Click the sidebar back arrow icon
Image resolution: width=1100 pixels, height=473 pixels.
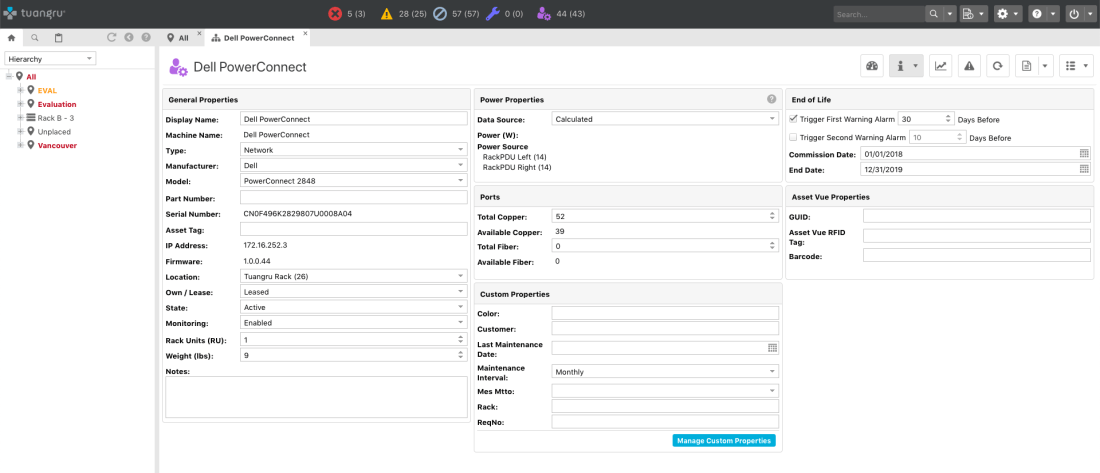[x=128, y=38]
